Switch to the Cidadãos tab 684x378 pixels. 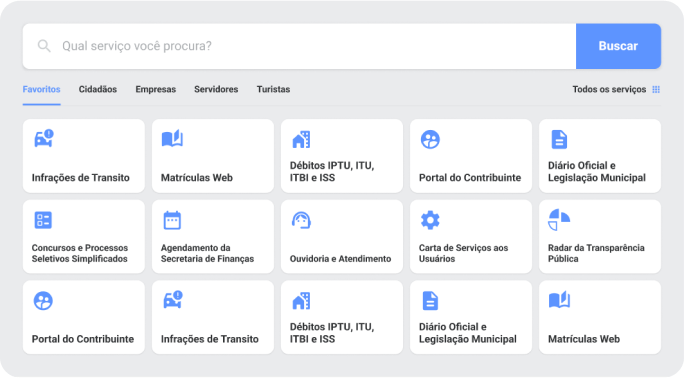(x=98, y=89)
